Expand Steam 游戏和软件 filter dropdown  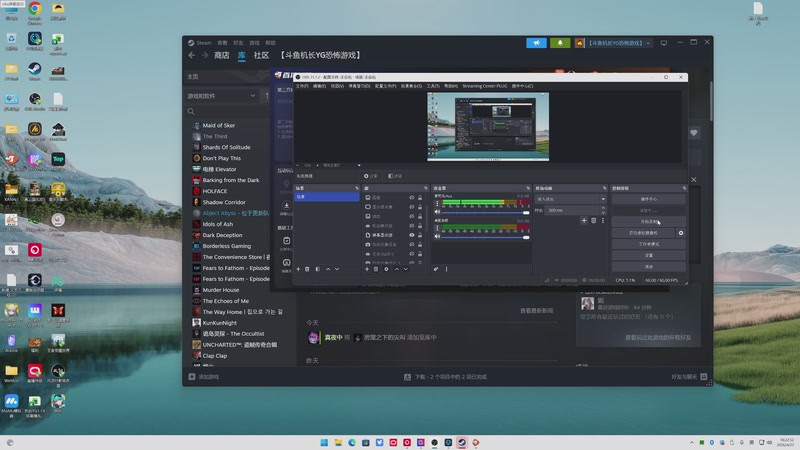222,96
